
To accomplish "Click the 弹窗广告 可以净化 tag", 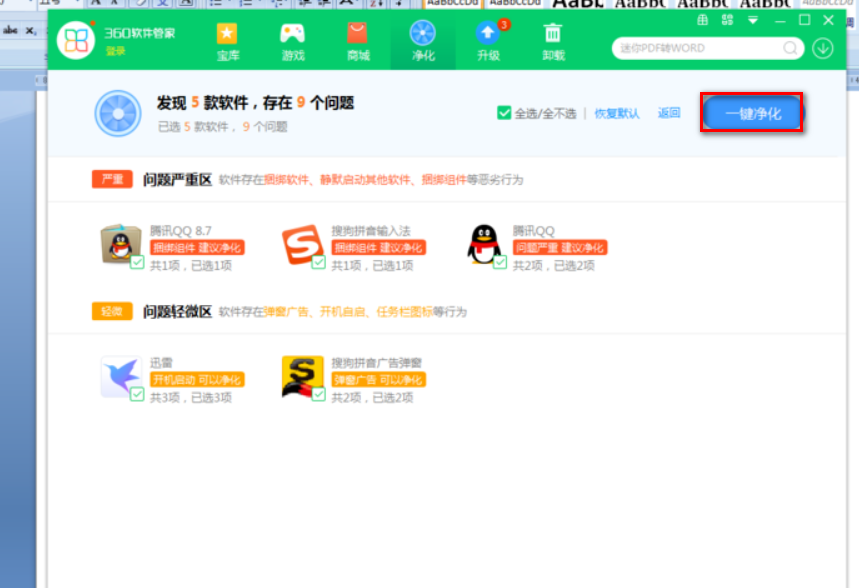I will (379, 380).
